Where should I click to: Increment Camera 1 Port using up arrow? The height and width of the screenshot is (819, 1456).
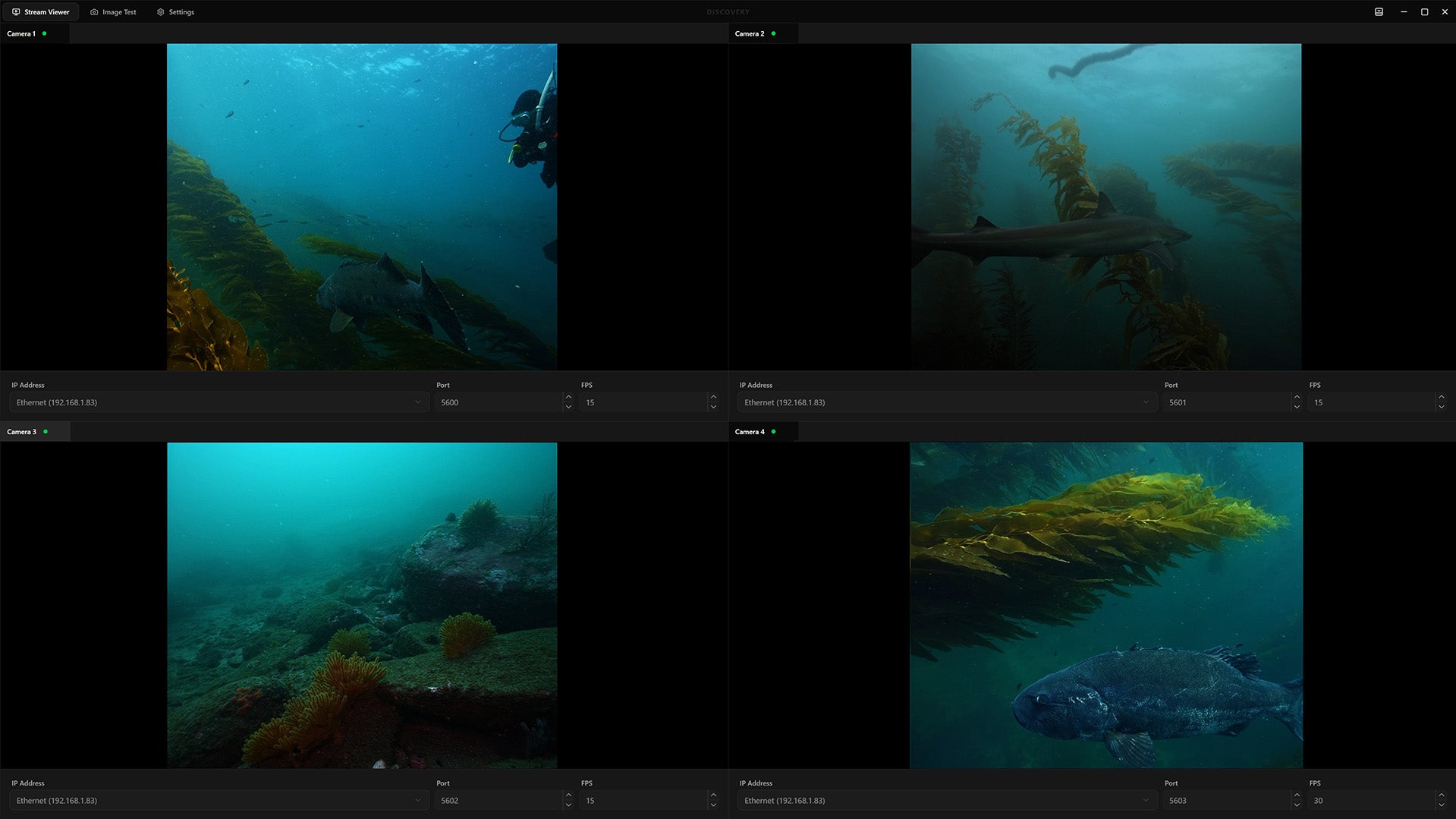pyautogui.click(x=568, y=396)
